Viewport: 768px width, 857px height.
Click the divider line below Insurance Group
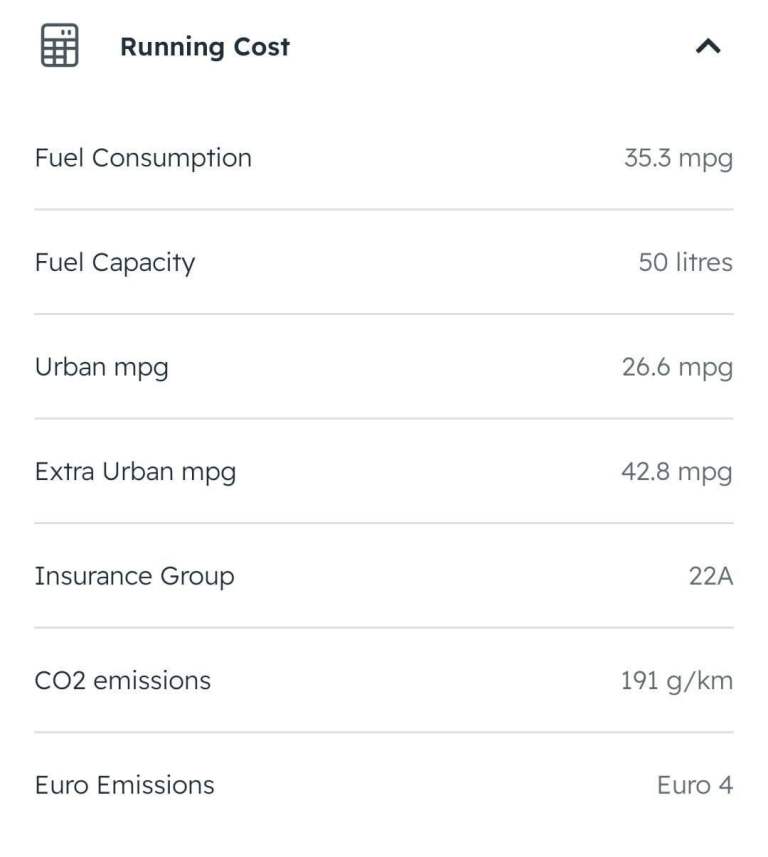(384, 628)
